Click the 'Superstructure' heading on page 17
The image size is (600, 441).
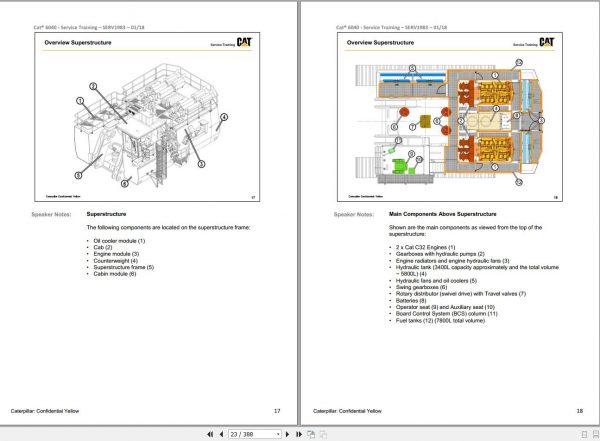click(106, 214)
